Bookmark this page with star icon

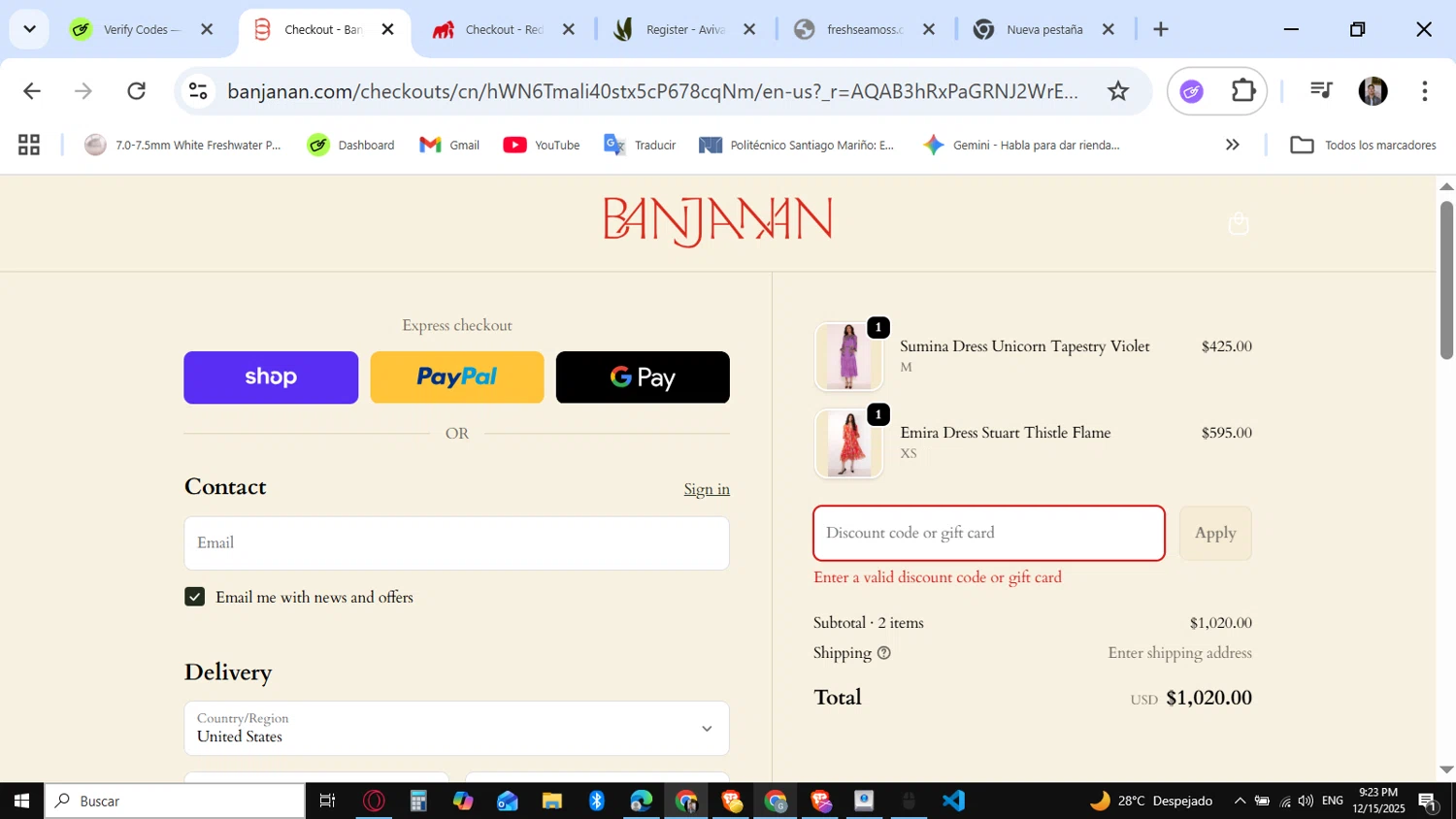[1118, 91]
